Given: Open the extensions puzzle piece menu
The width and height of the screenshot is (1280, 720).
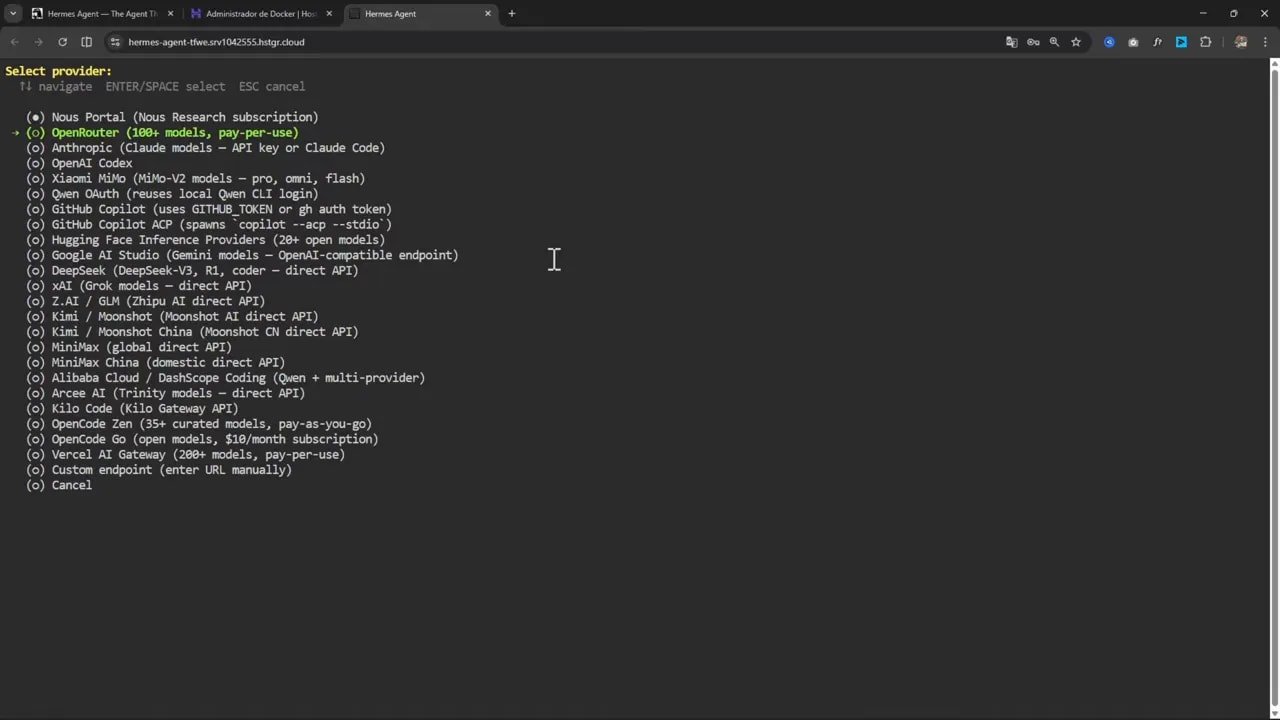Looking at the screenshot, I should 1205,42.
